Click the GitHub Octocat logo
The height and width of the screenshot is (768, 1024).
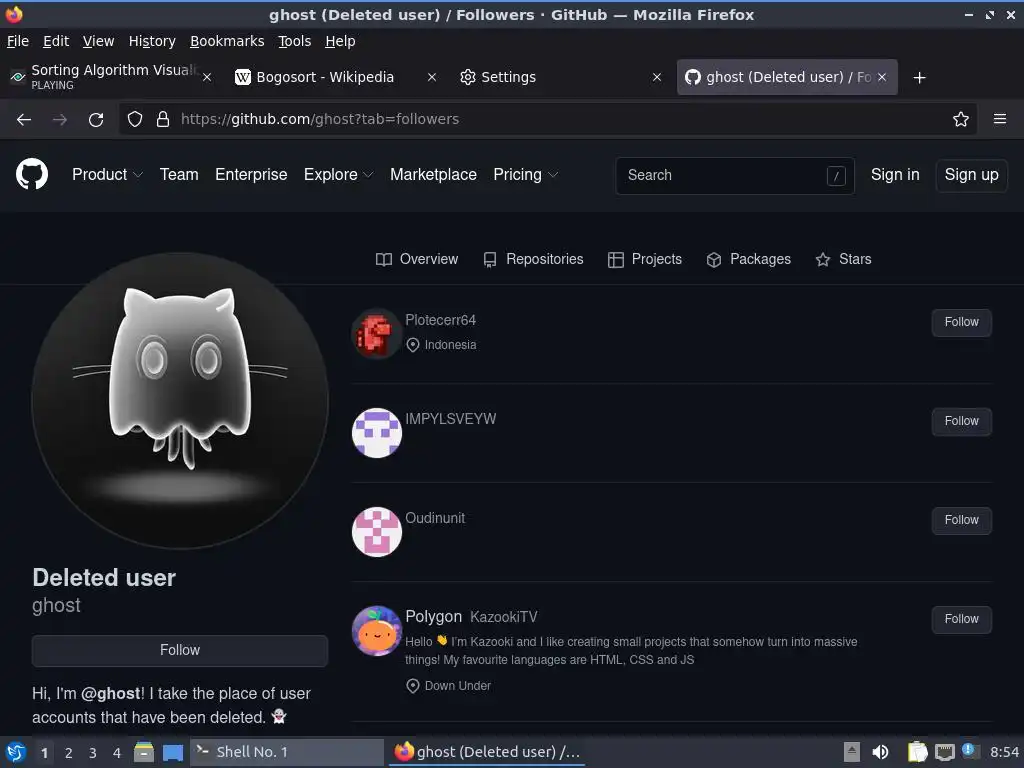point(32,174)
